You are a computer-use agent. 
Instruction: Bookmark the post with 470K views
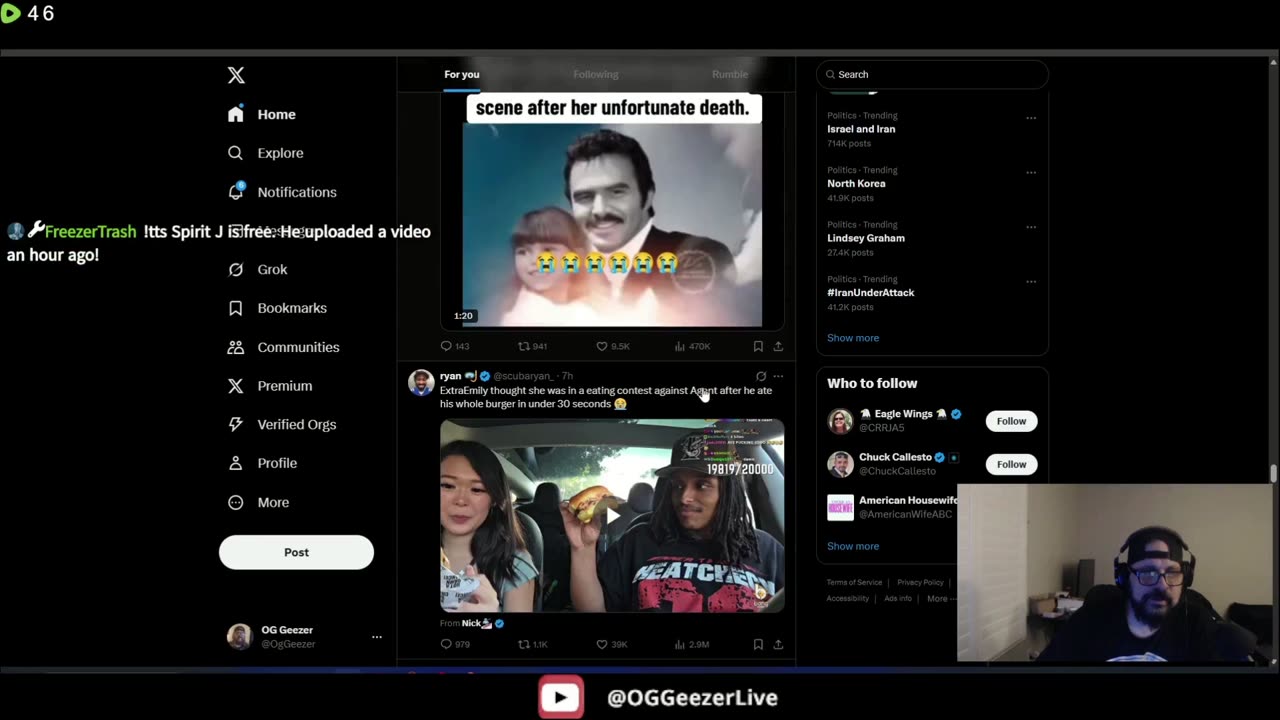point(758,346)
